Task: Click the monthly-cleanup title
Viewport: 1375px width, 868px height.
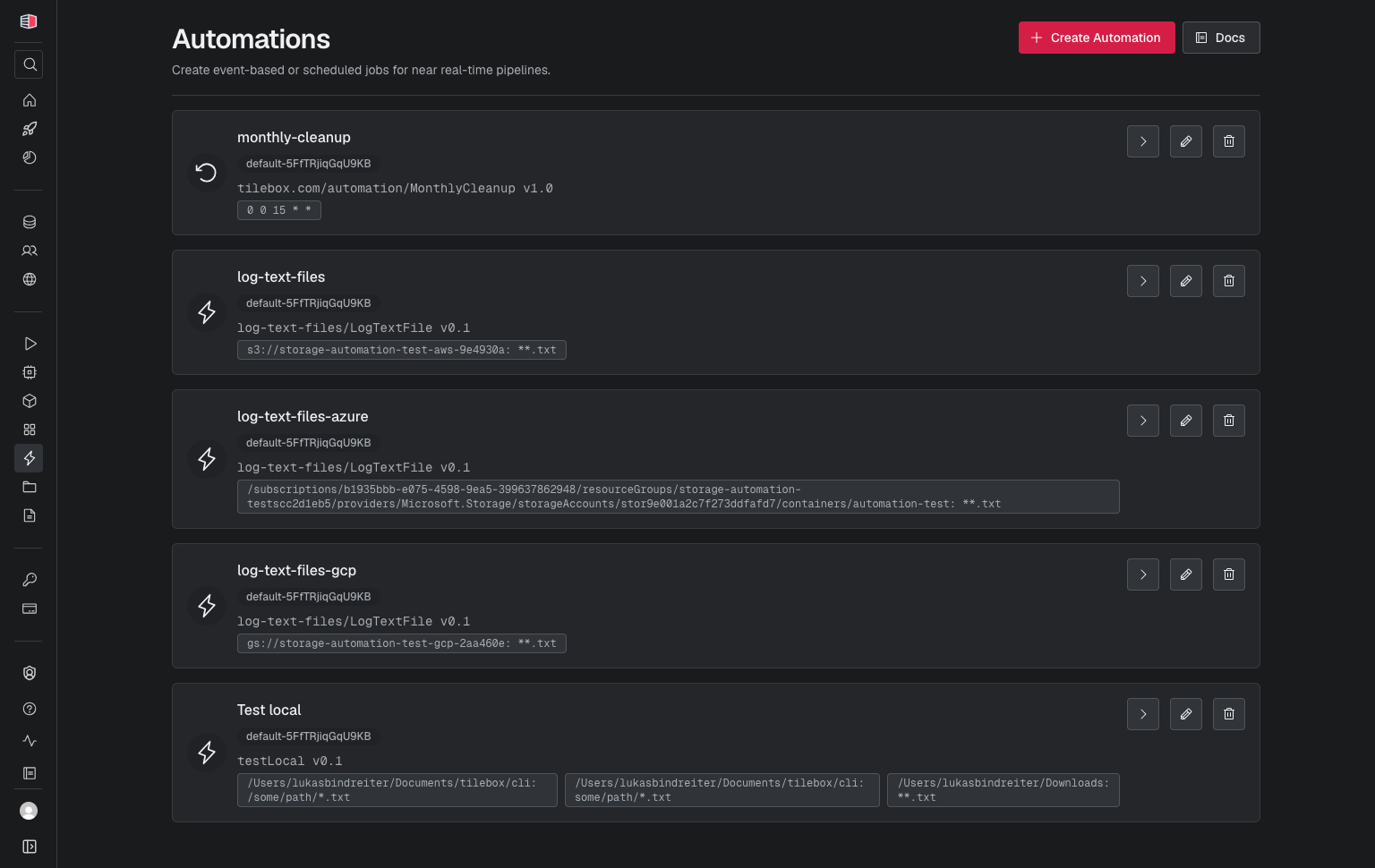Action: (294, 137)
